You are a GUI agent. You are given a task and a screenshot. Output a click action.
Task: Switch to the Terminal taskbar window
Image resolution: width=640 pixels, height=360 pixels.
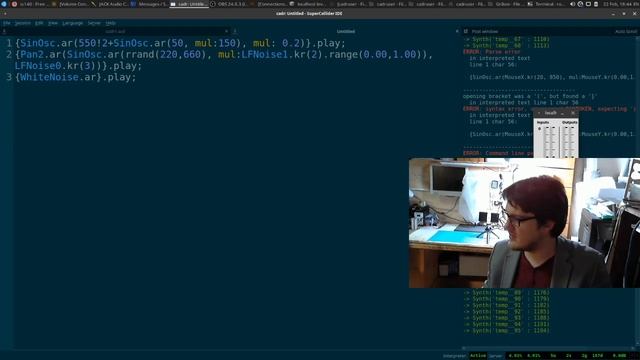pyautogui.click(x=547, y=4)
